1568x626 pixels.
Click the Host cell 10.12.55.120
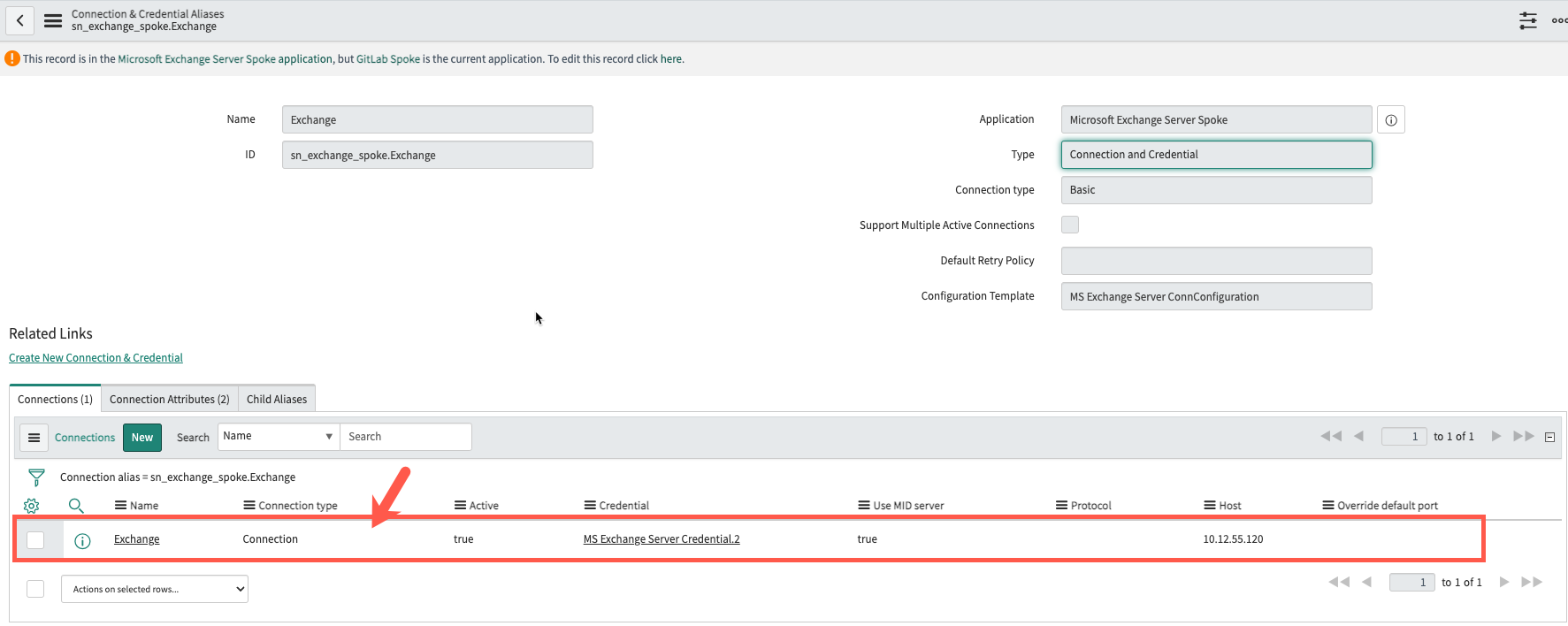click(x=1233, y=539)
